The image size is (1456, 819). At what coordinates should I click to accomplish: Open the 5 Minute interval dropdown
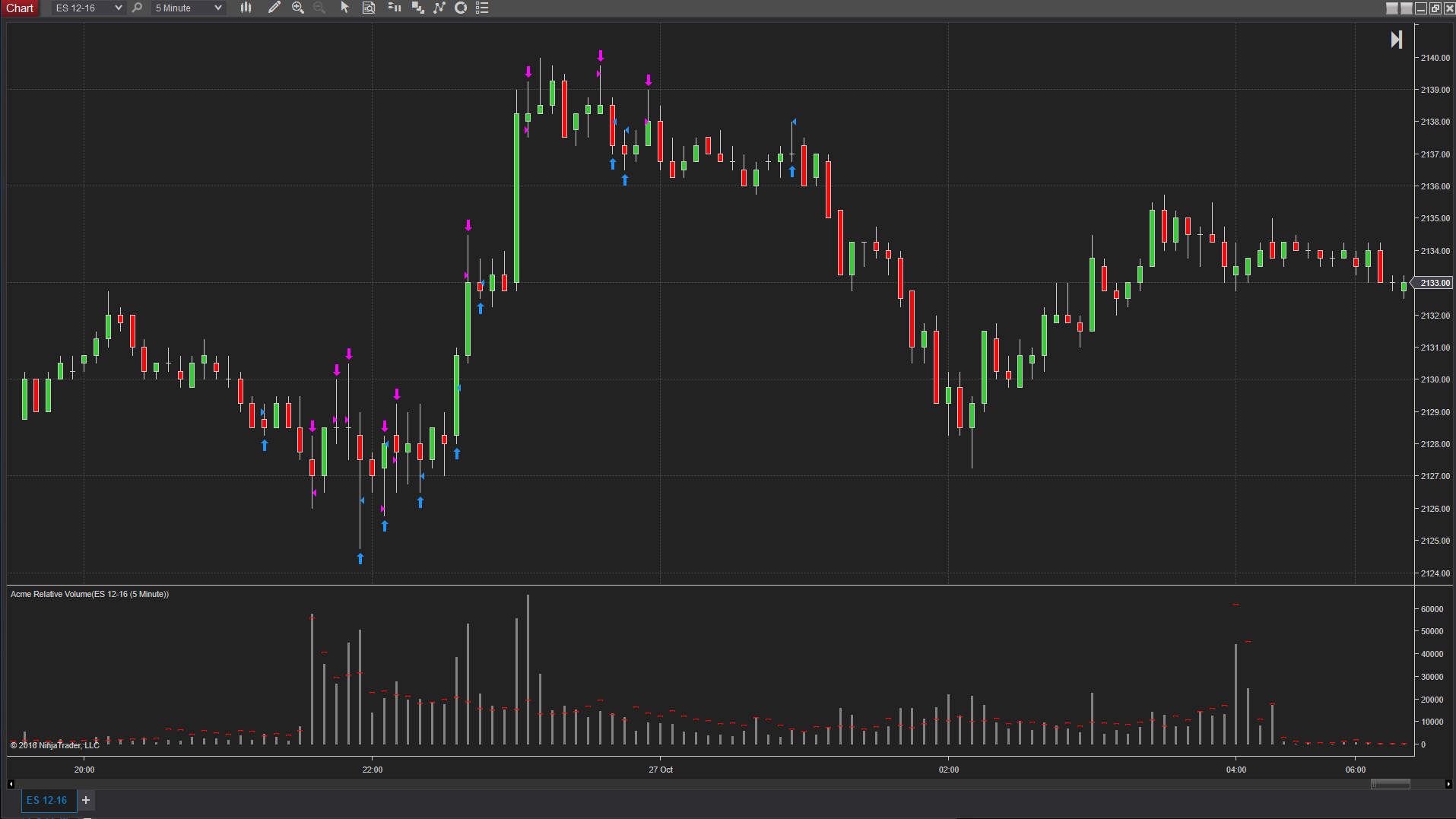click(189, 8)
